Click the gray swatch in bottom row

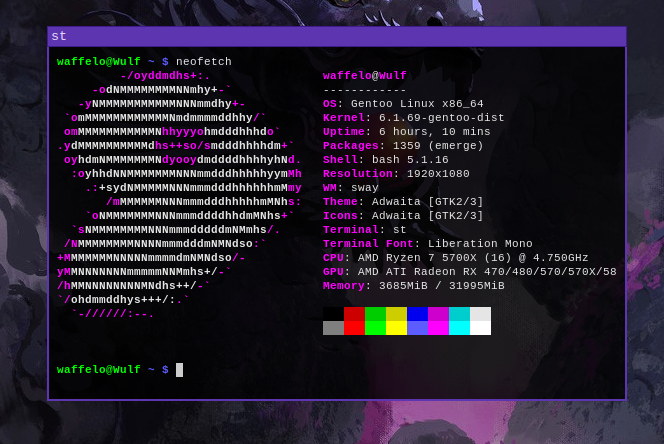[333, 328]
